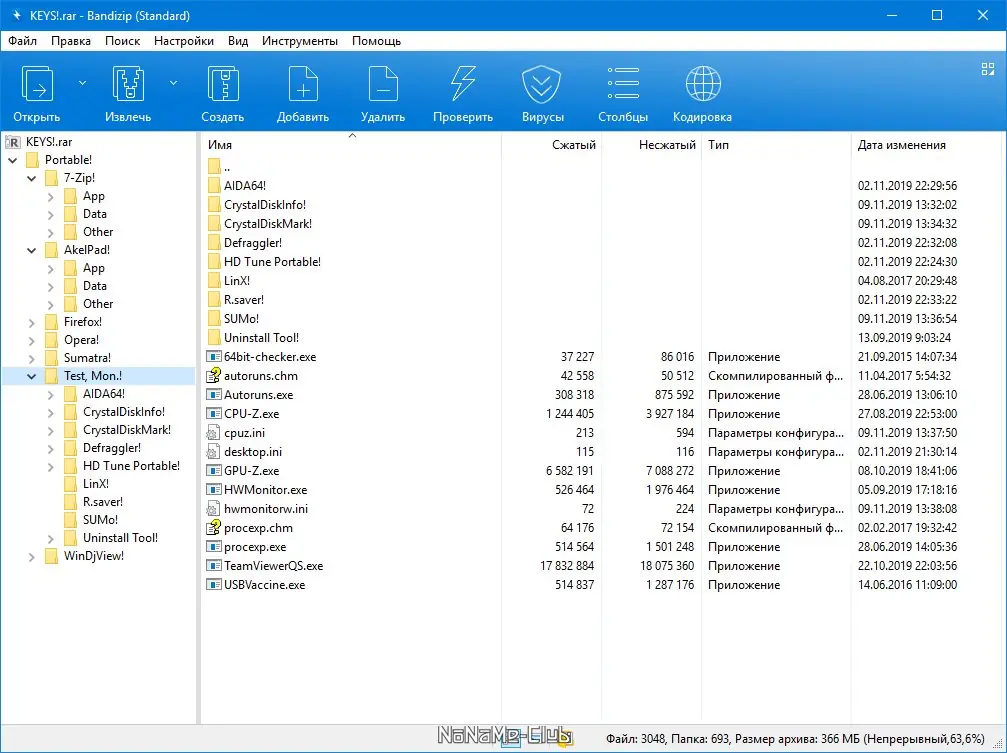The width and height of the screenshot is (1007, 753).
Task: Select the procexp.chm help file icon
Action: (213, 527)
